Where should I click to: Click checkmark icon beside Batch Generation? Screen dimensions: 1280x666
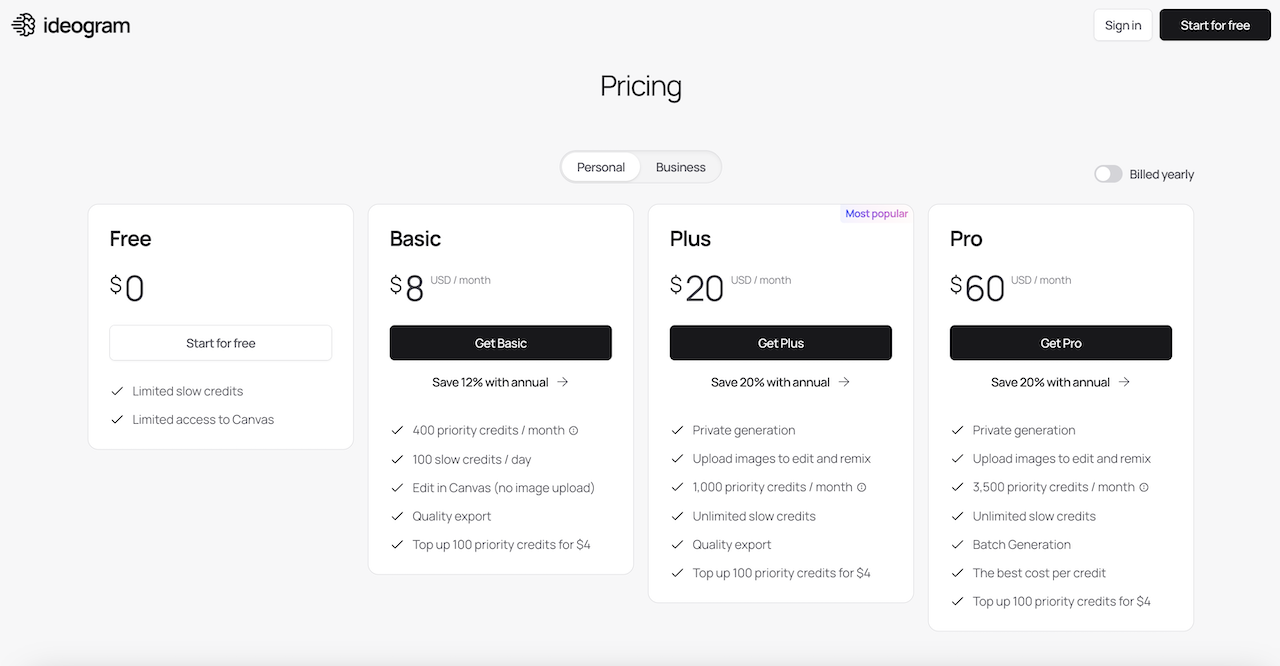click(957, 545)
